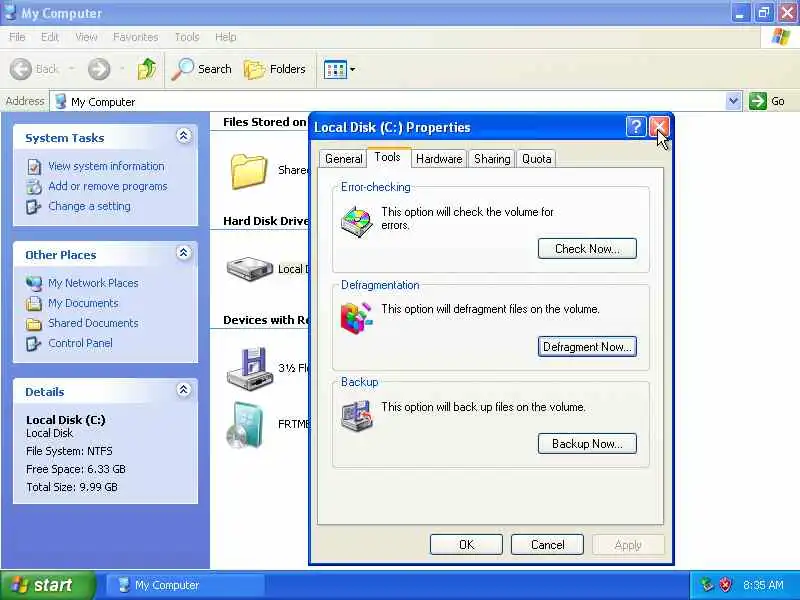Expand the Address bar dropdown
The image size is (800, 600).
pos(733,101)
